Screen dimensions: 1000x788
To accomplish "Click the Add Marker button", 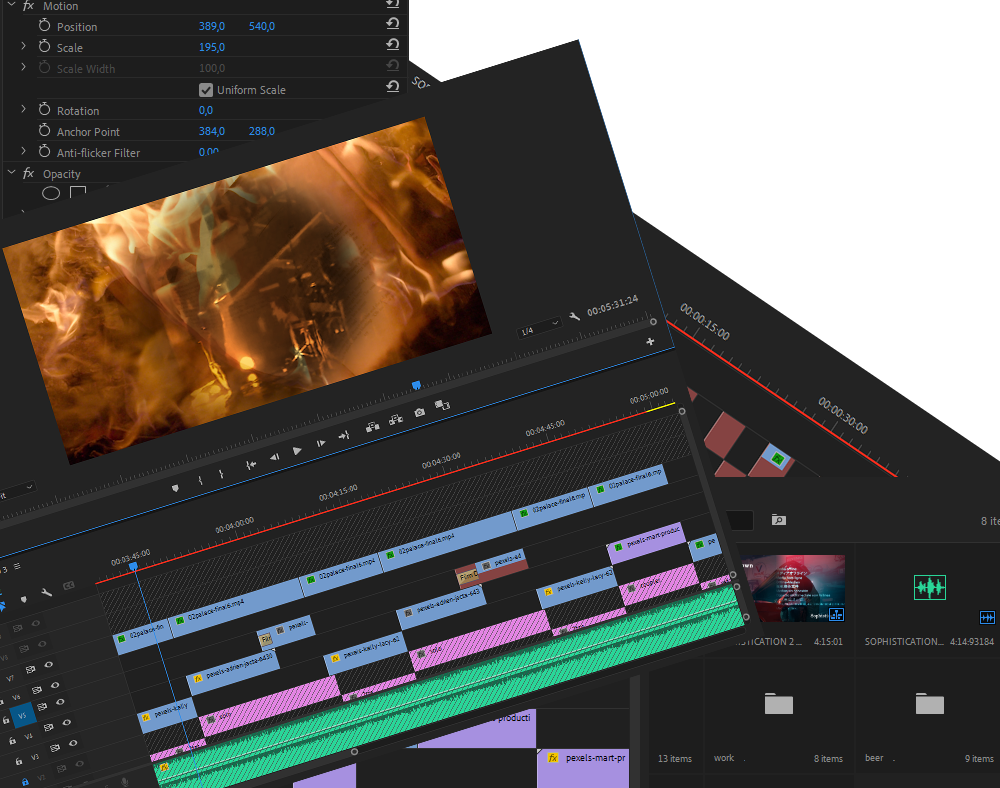I will coord(176,487).
